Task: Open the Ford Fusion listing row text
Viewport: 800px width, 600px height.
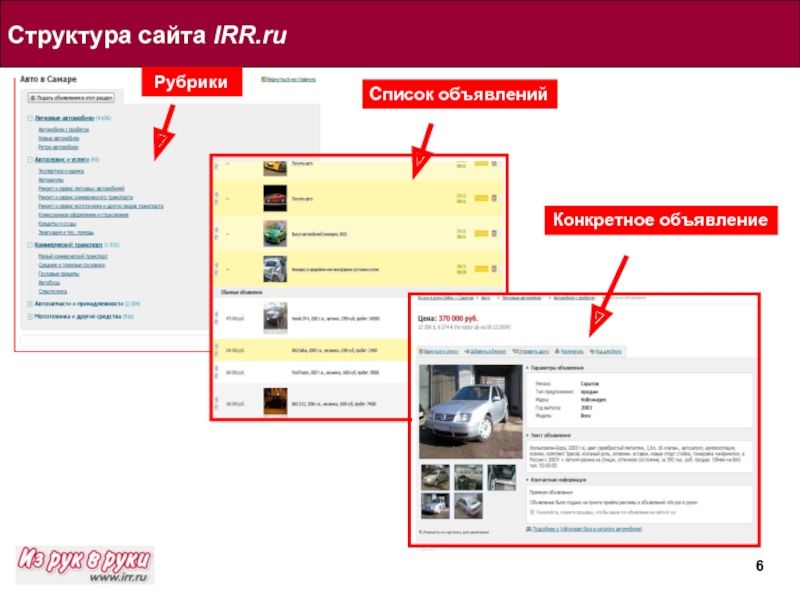Action: tap(335, 372)
